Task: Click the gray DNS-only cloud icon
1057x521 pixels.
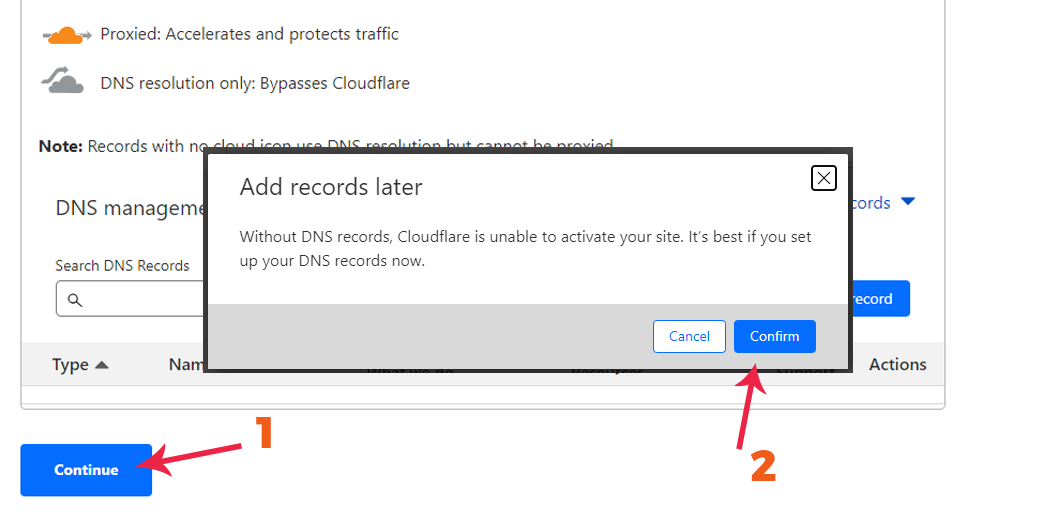Action: pyautogui.click(x=63, y=82)
